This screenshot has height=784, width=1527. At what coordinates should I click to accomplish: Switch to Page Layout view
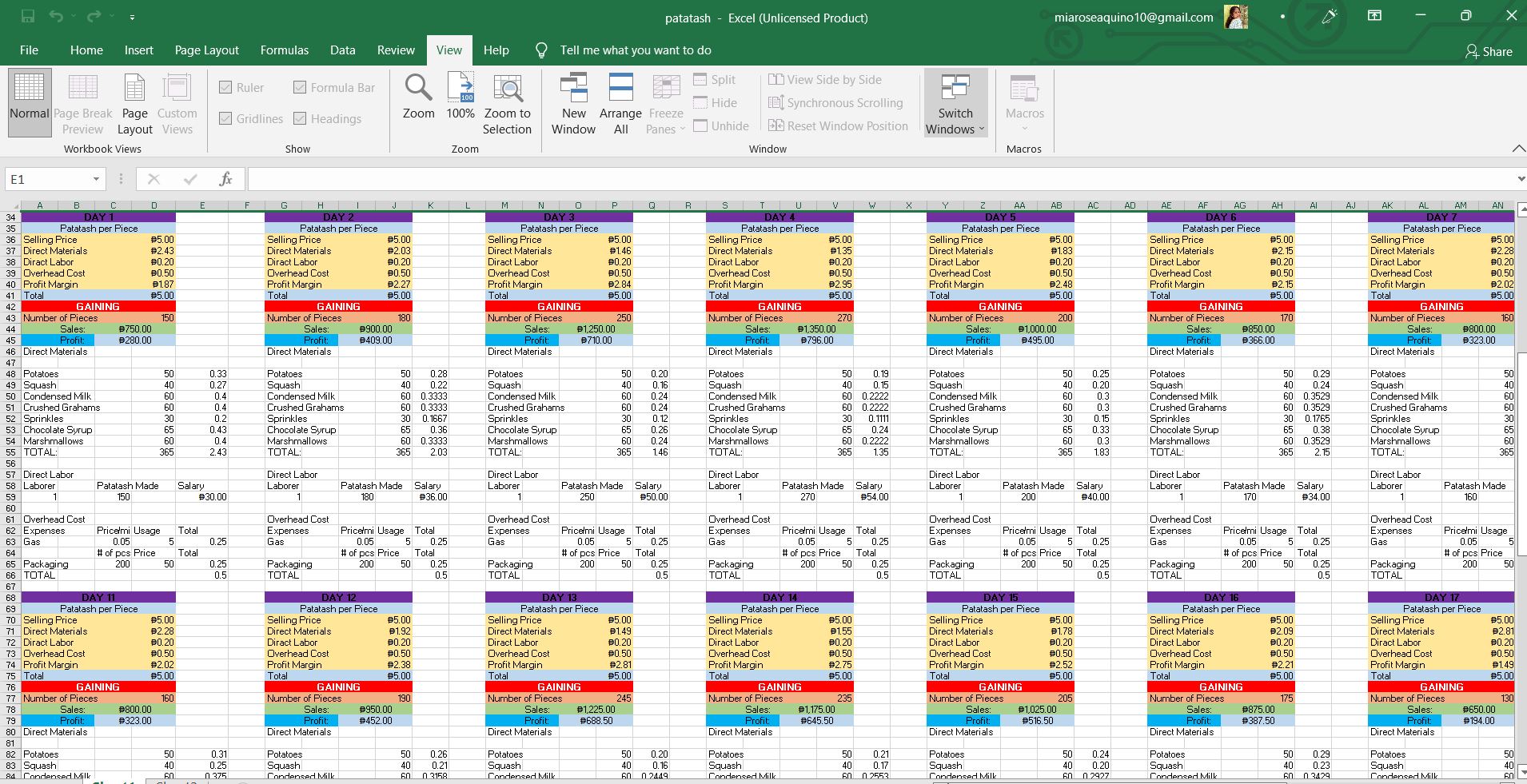pyautogui.click(x=134, y=102)
